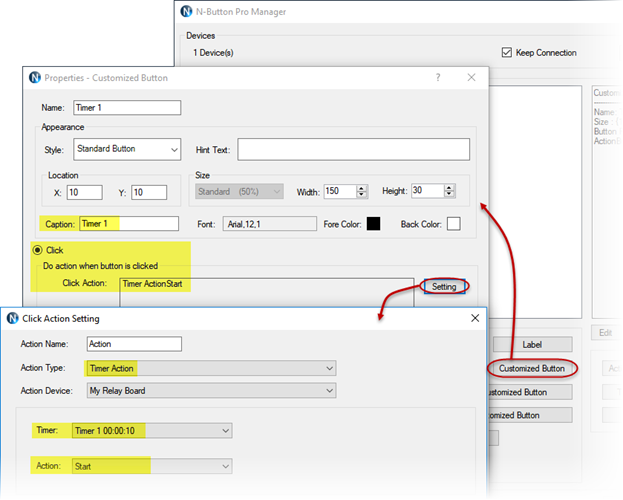Click the Y location field
The width and height of the screenshot is (623, 500).
149,192
